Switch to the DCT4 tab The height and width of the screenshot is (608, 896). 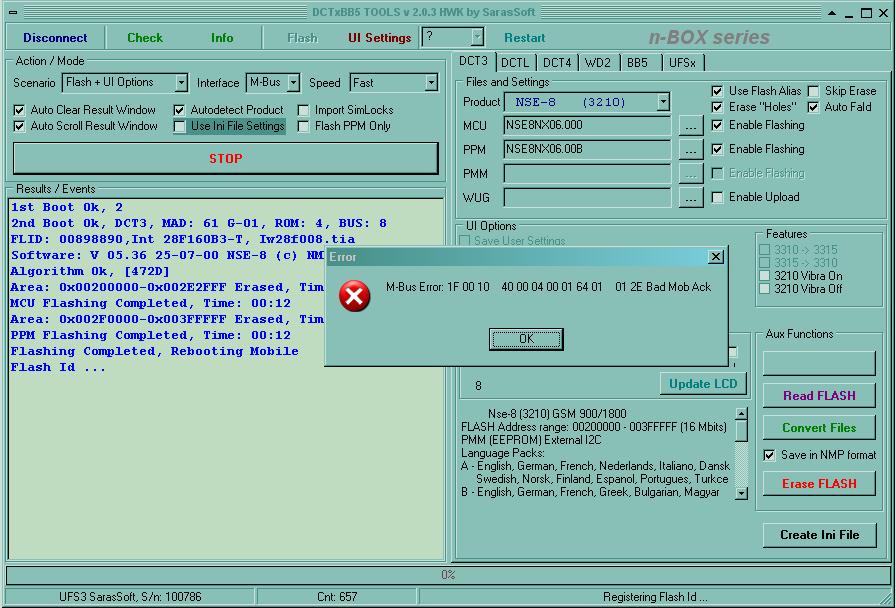tap(557, 62)
